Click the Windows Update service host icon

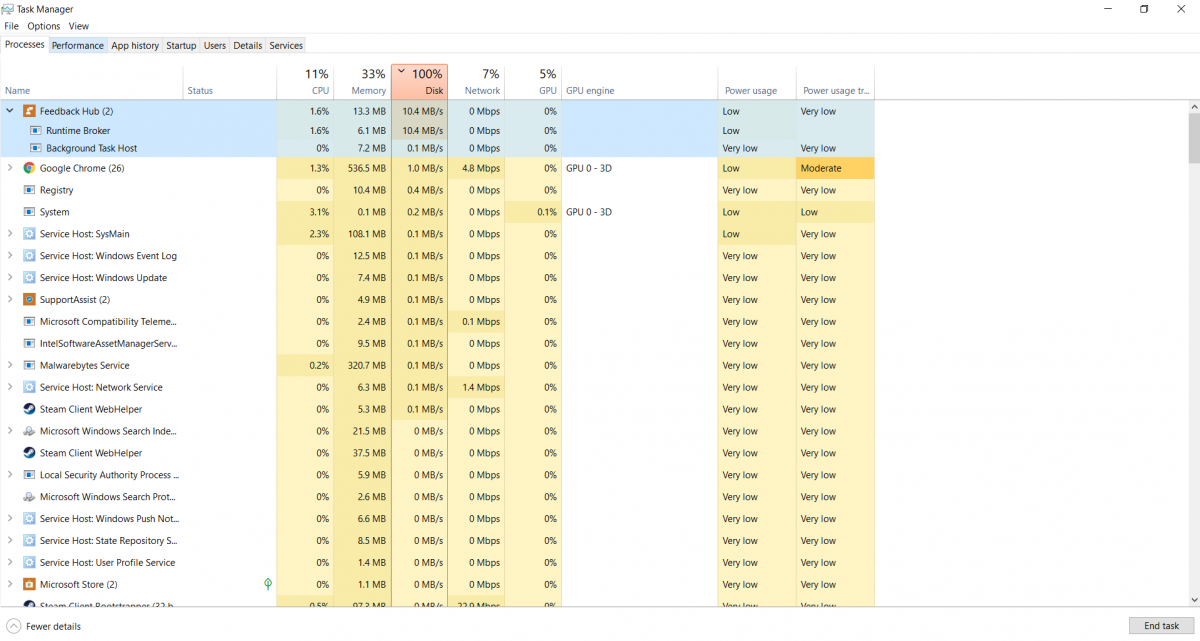click(x=30, y=278)
